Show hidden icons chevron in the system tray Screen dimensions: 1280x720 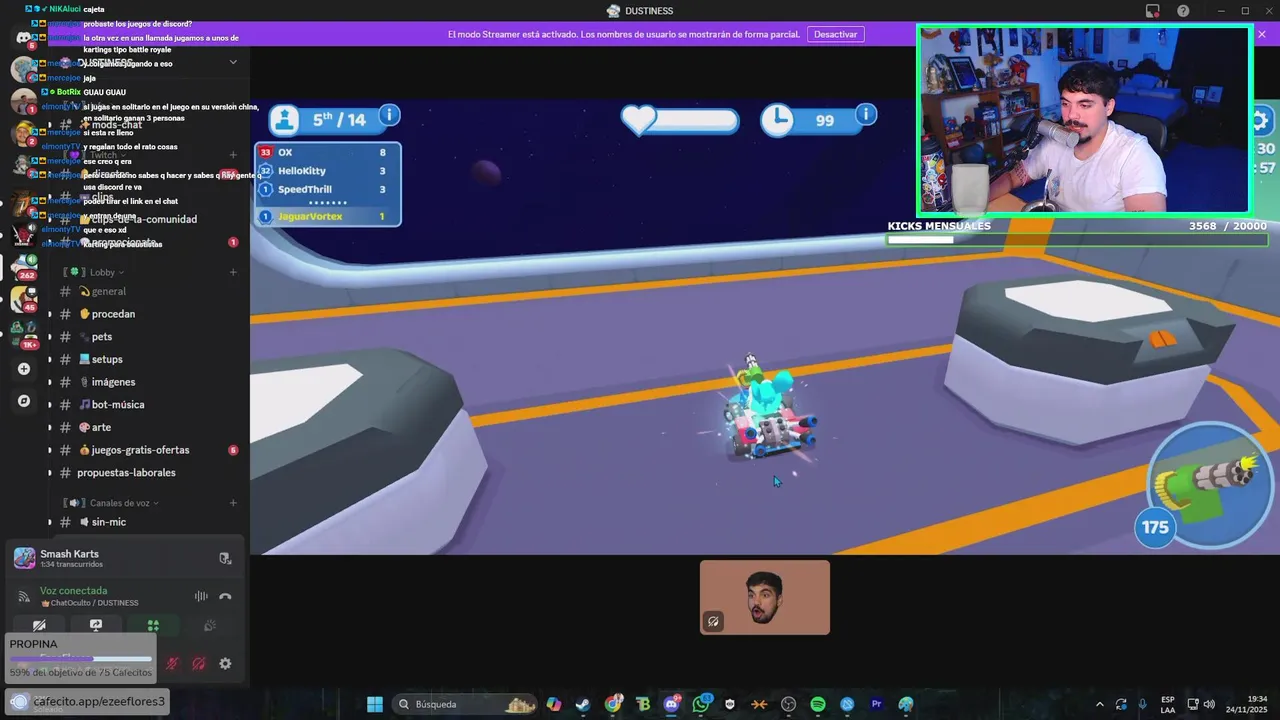(1100, 704)
